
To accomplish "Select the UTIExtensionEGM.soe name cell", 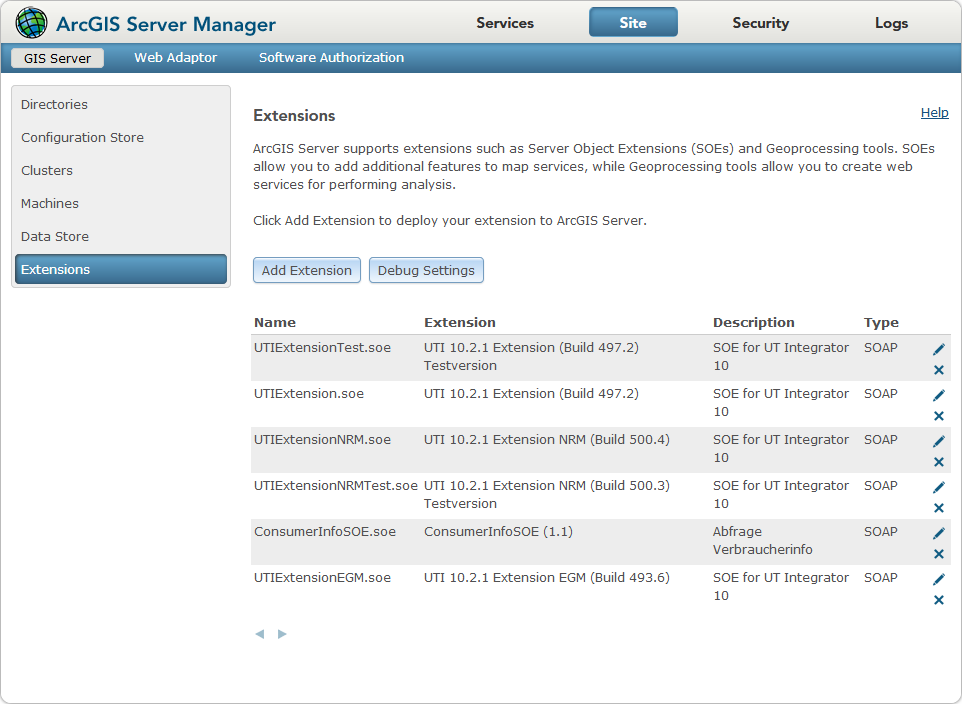I will click(x=322, y=578).
